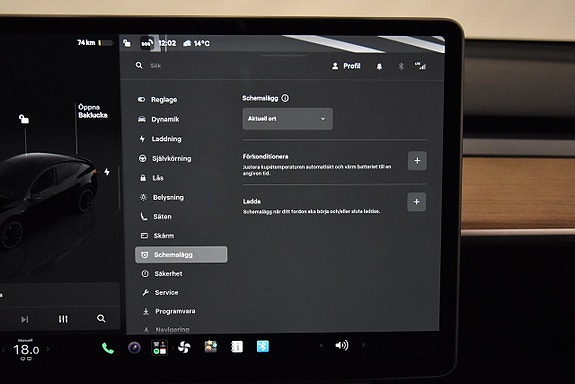
Task: Show Schemalägg info icon details
Action: point(285,98)
